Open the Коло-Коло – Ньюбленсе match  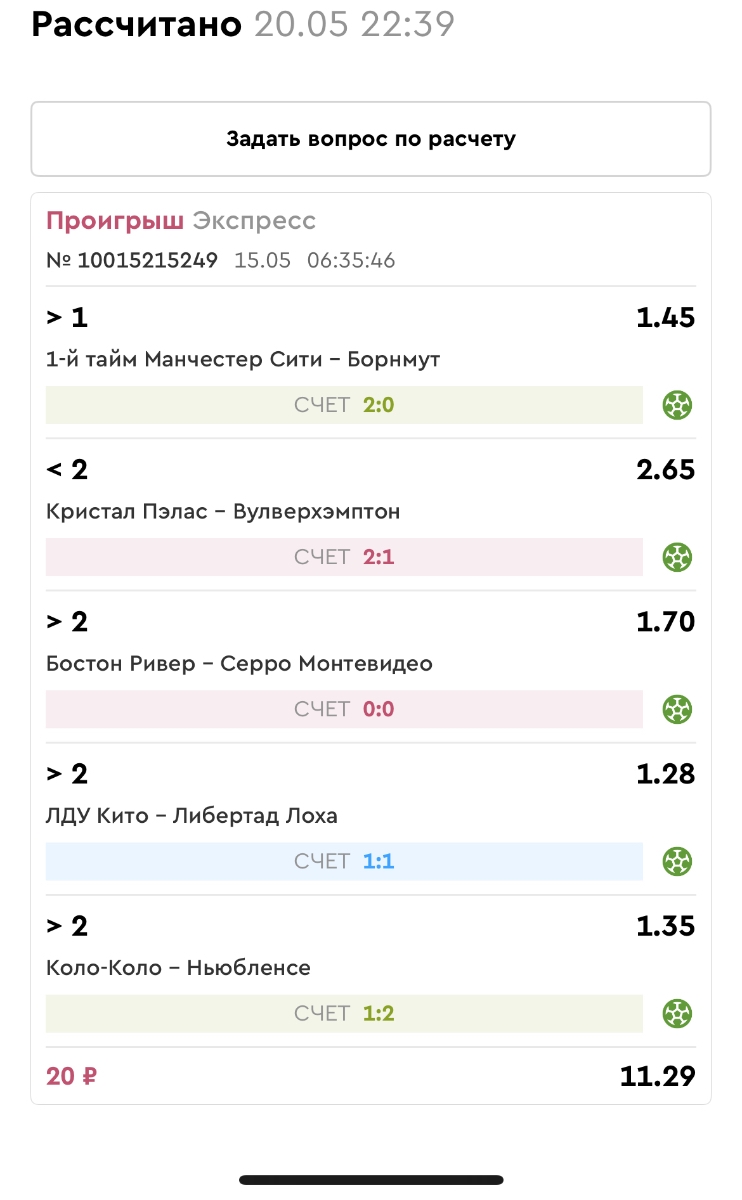[x=178, y=967]
